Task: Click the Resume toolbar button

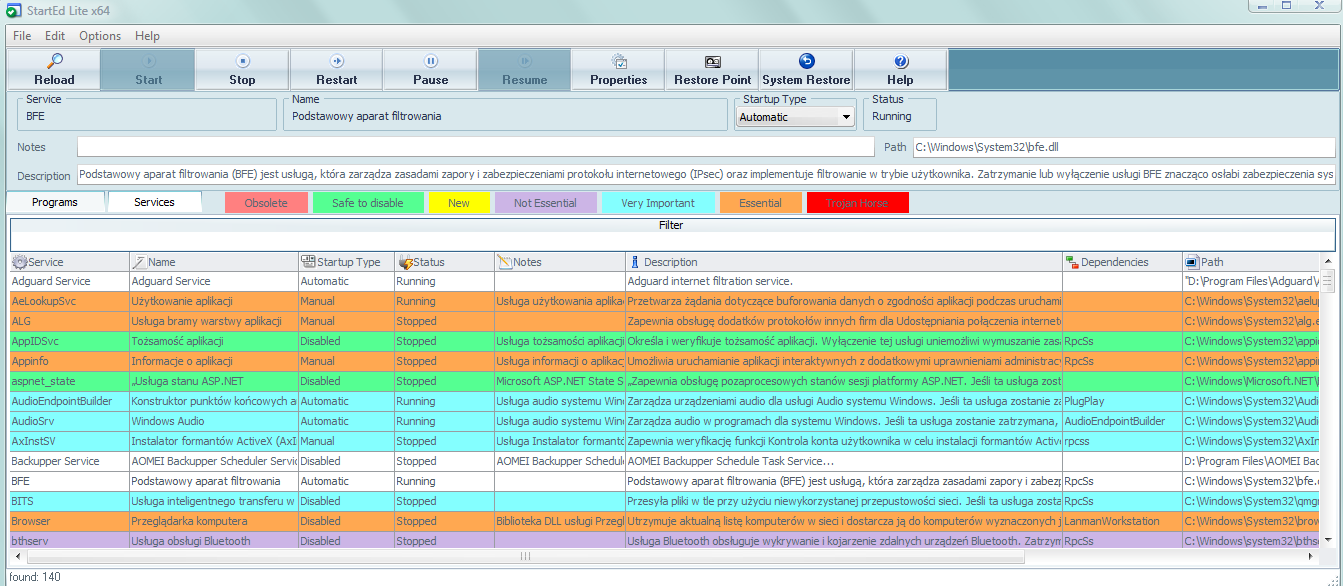Action: (524, 70)
